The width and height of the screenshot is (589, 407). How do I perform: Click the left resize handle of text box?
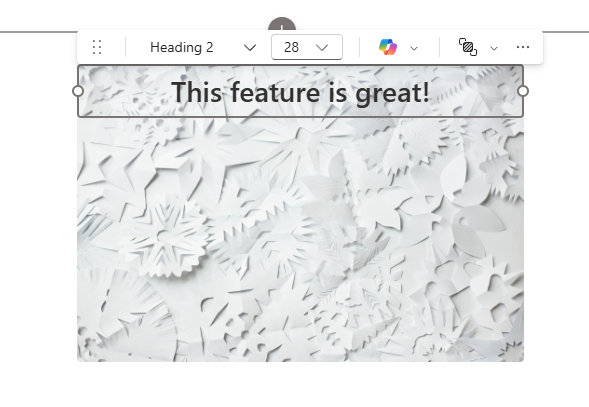point(78,91)
